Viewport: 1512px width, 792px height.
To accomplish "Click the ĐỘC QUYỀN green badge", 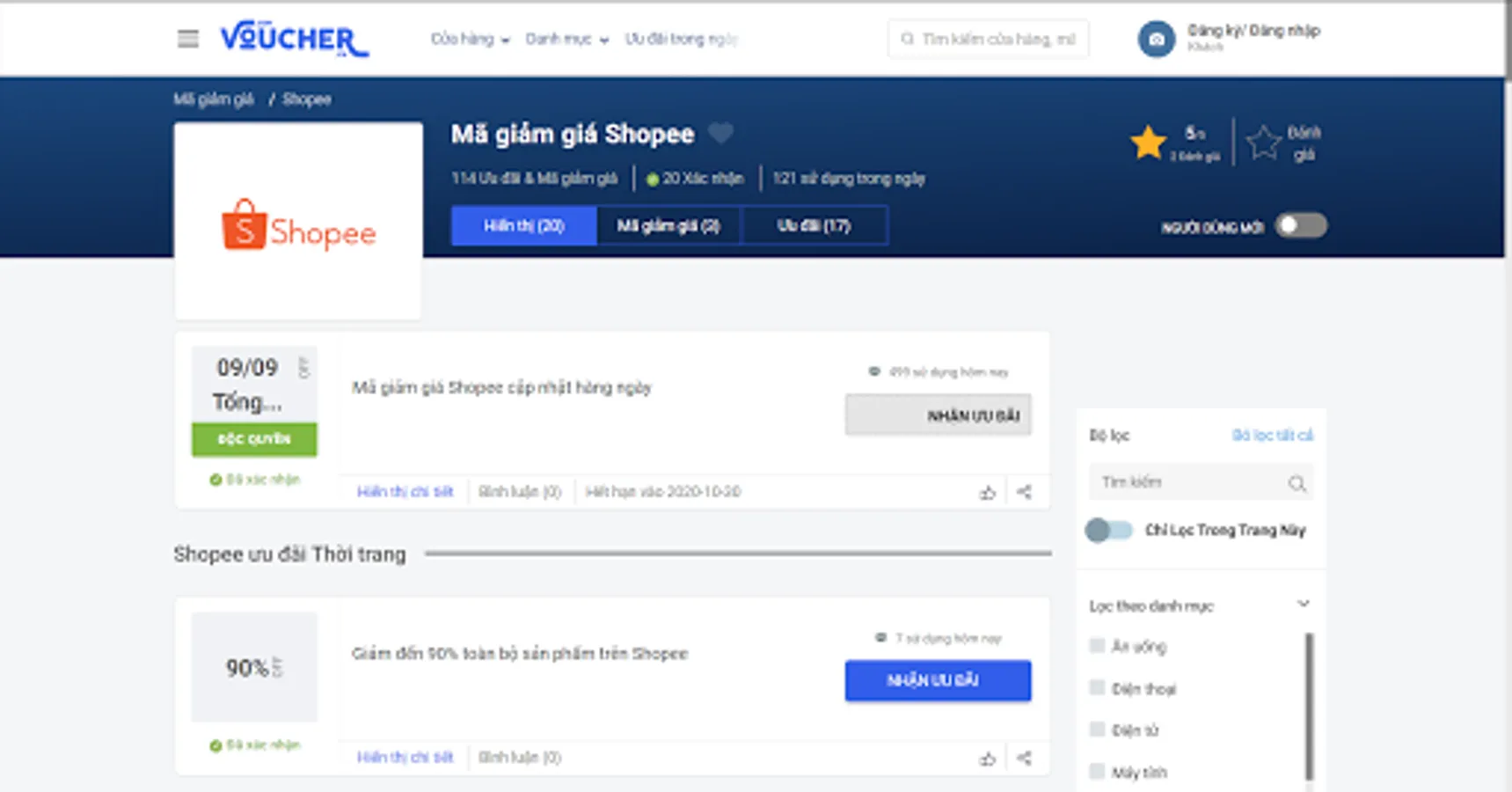I will point(254,438).
